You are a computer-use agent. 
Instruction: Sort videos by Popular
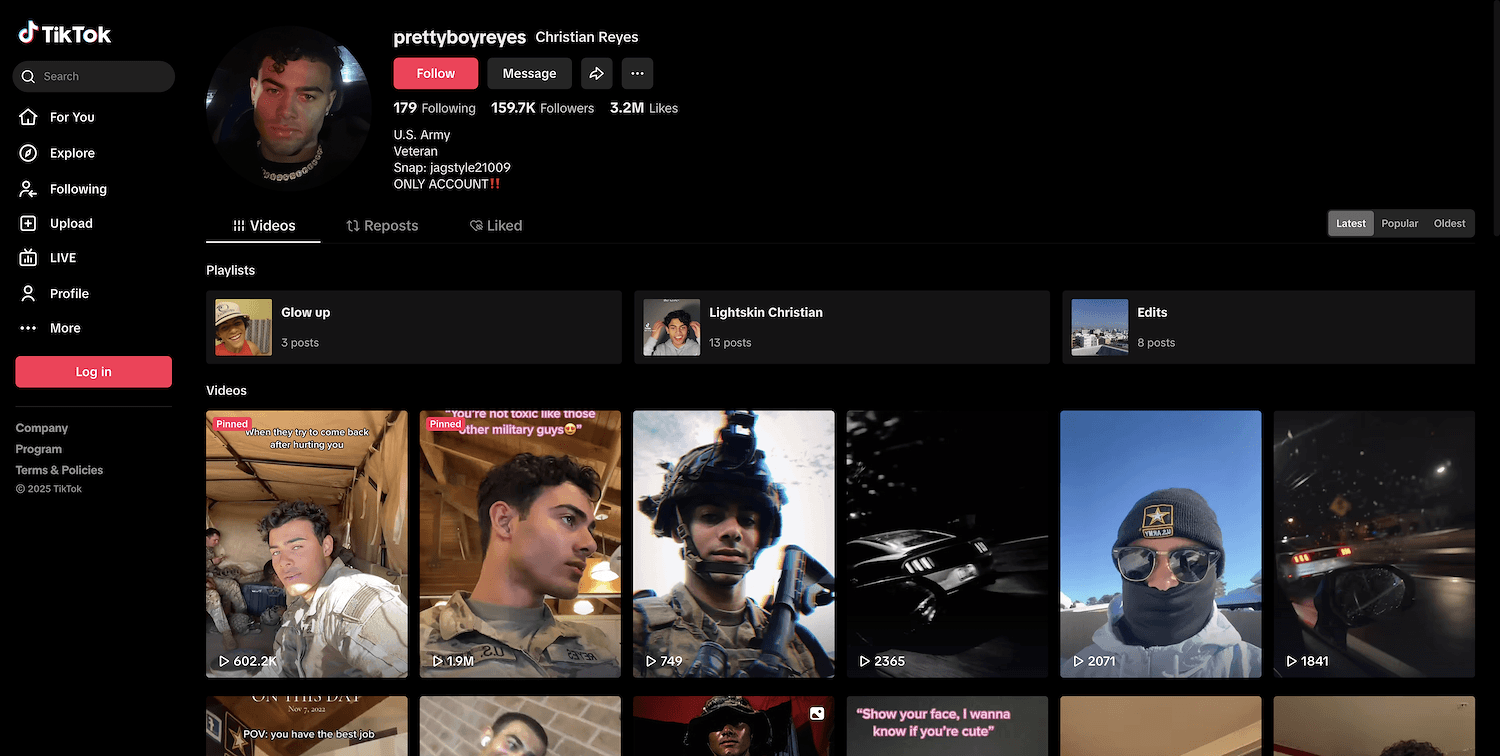[x=1399, y=224]
